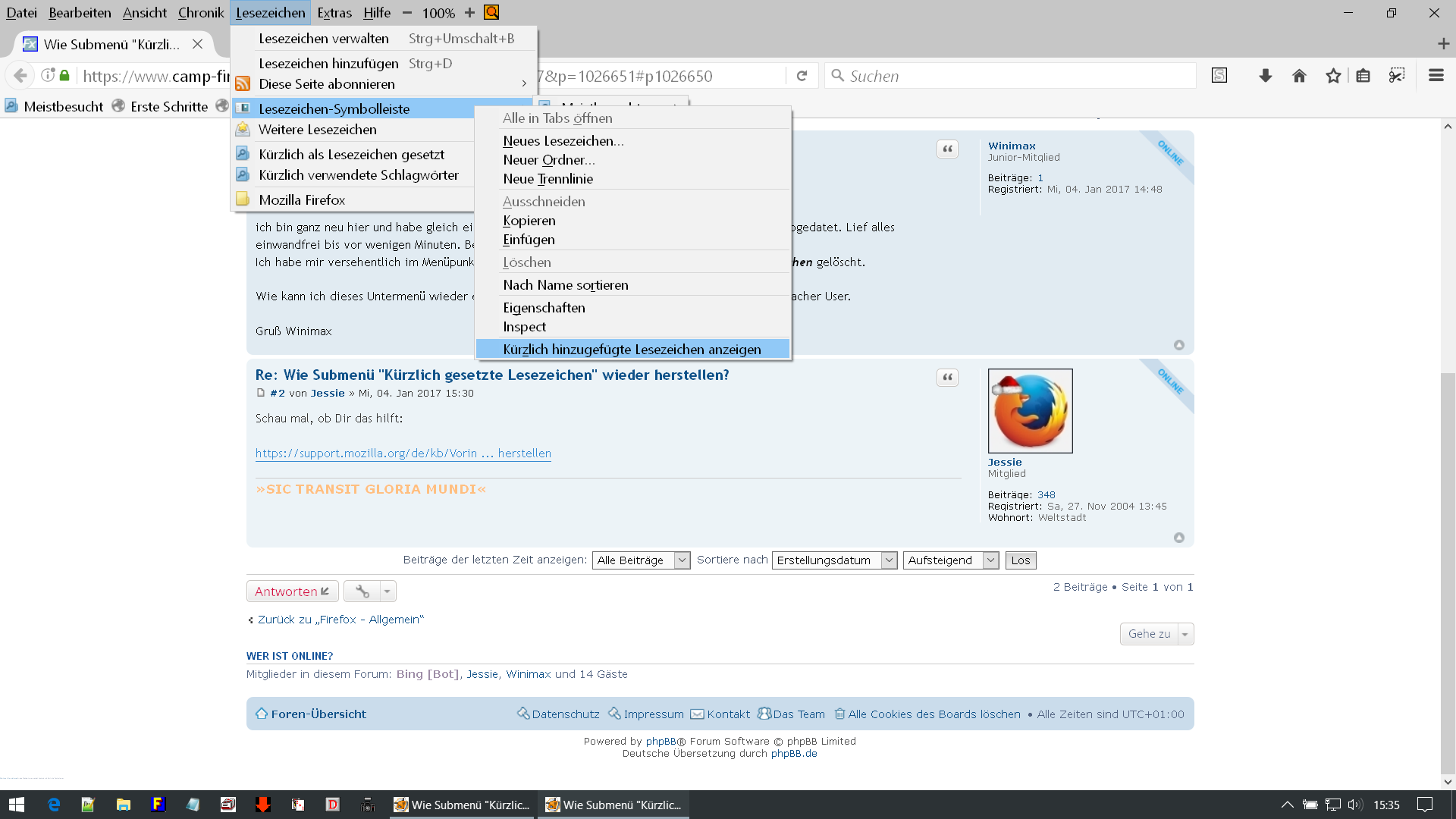Open the Alle Beiträge dropdown
1456x819 pixels.
(x=641, y=560)
